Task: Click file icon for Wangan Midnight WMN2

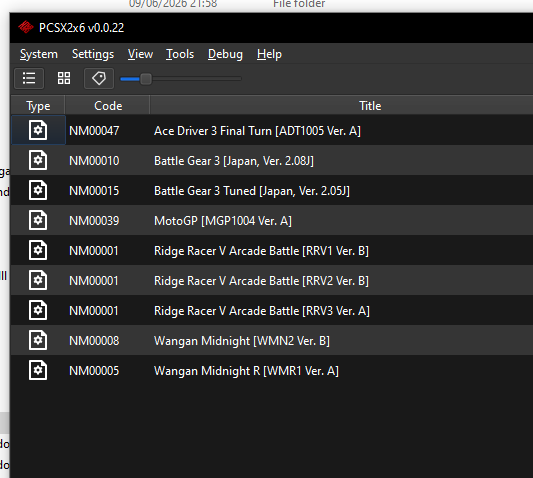Action: (x=38, y=340)
